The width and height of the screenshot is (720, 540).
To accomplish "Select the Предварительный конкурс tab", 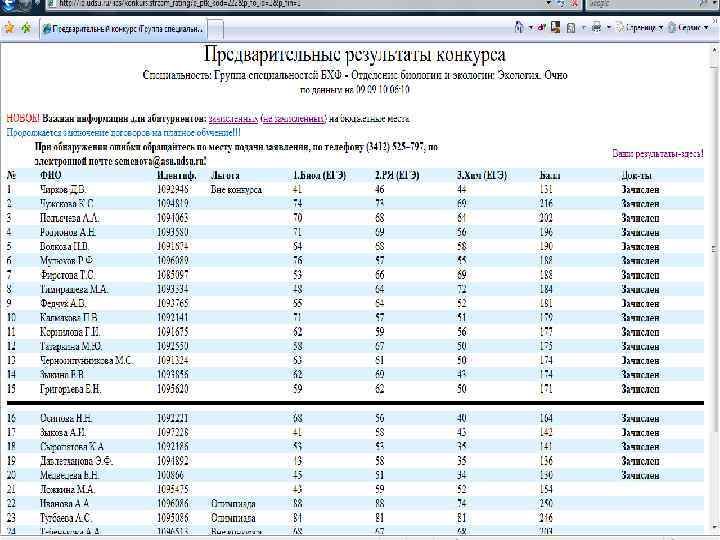I will (124, 29).
